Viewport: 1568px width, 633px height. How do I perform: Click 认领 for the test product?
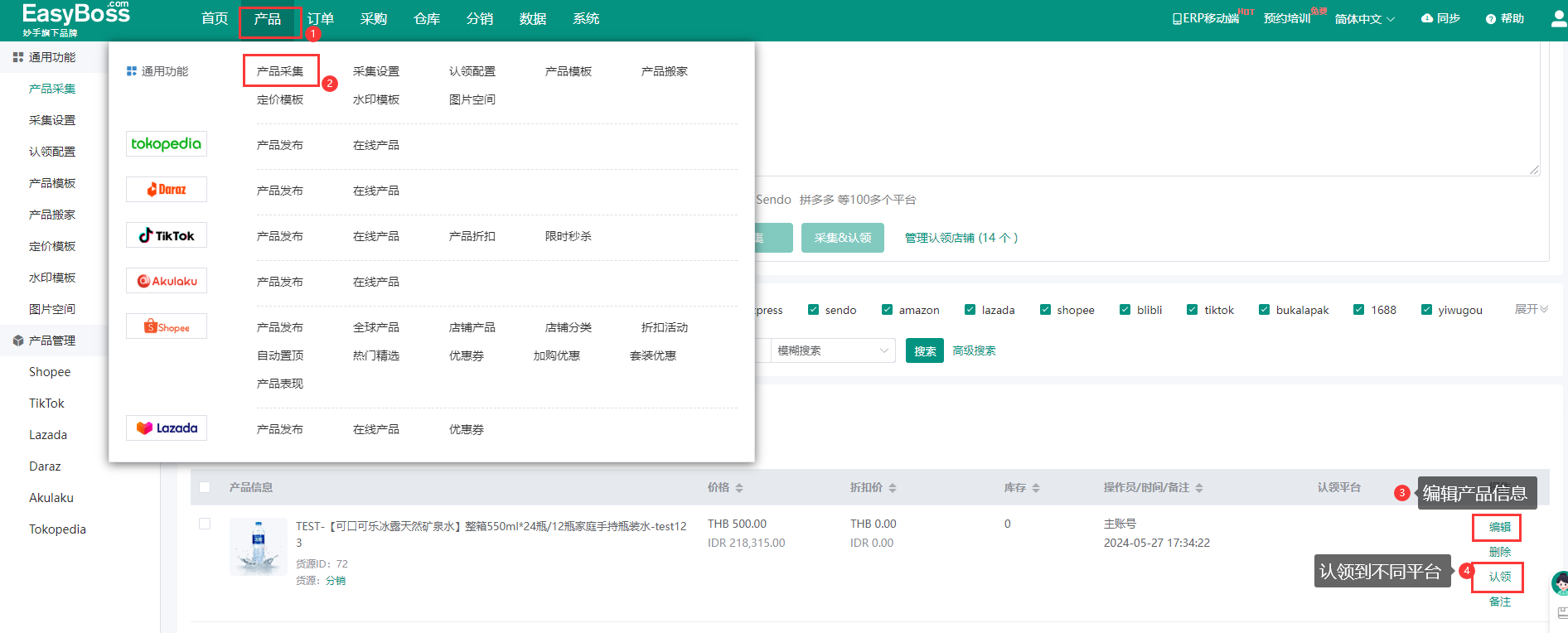coord(1500,577)
